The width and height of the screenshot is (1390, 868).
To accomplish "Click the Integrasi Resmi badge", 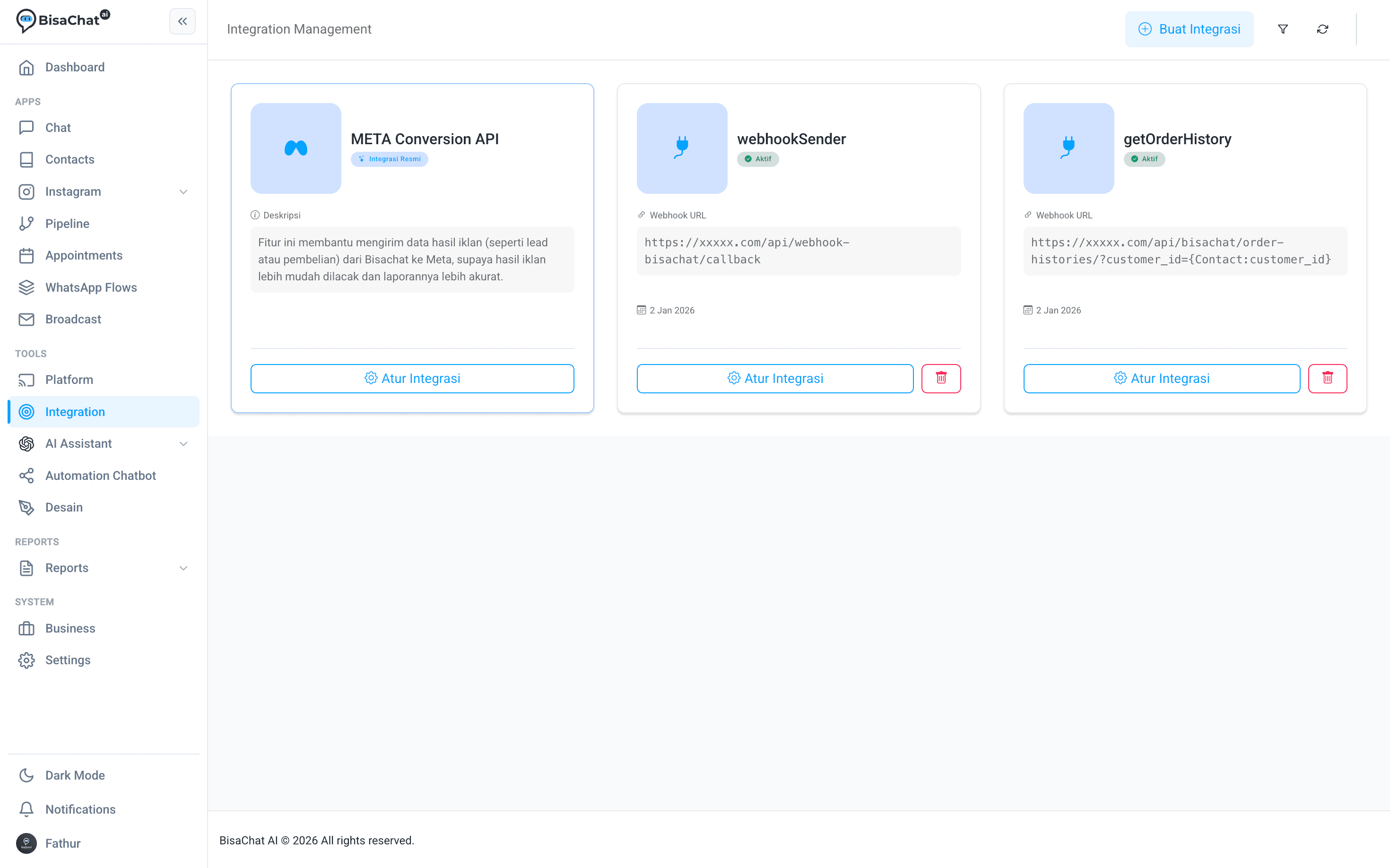I will [389, 159].
